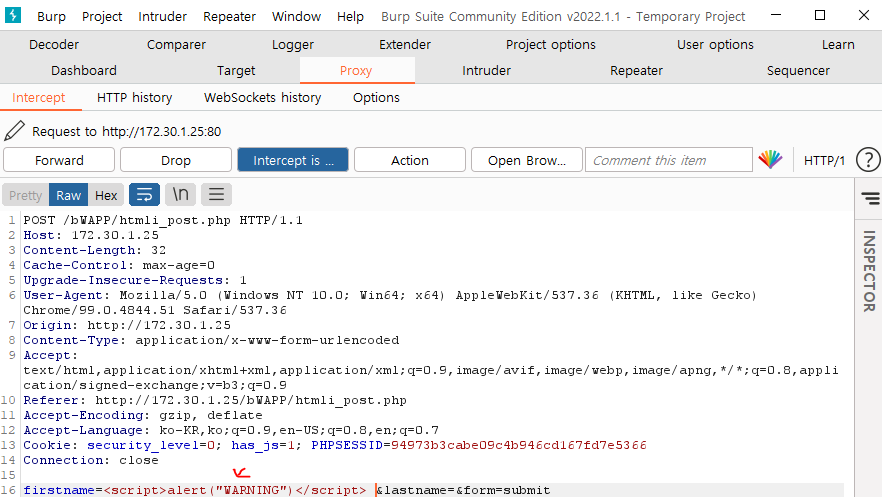Click the security_level=0 cookie parameter
882x497 pixels.
151,445
